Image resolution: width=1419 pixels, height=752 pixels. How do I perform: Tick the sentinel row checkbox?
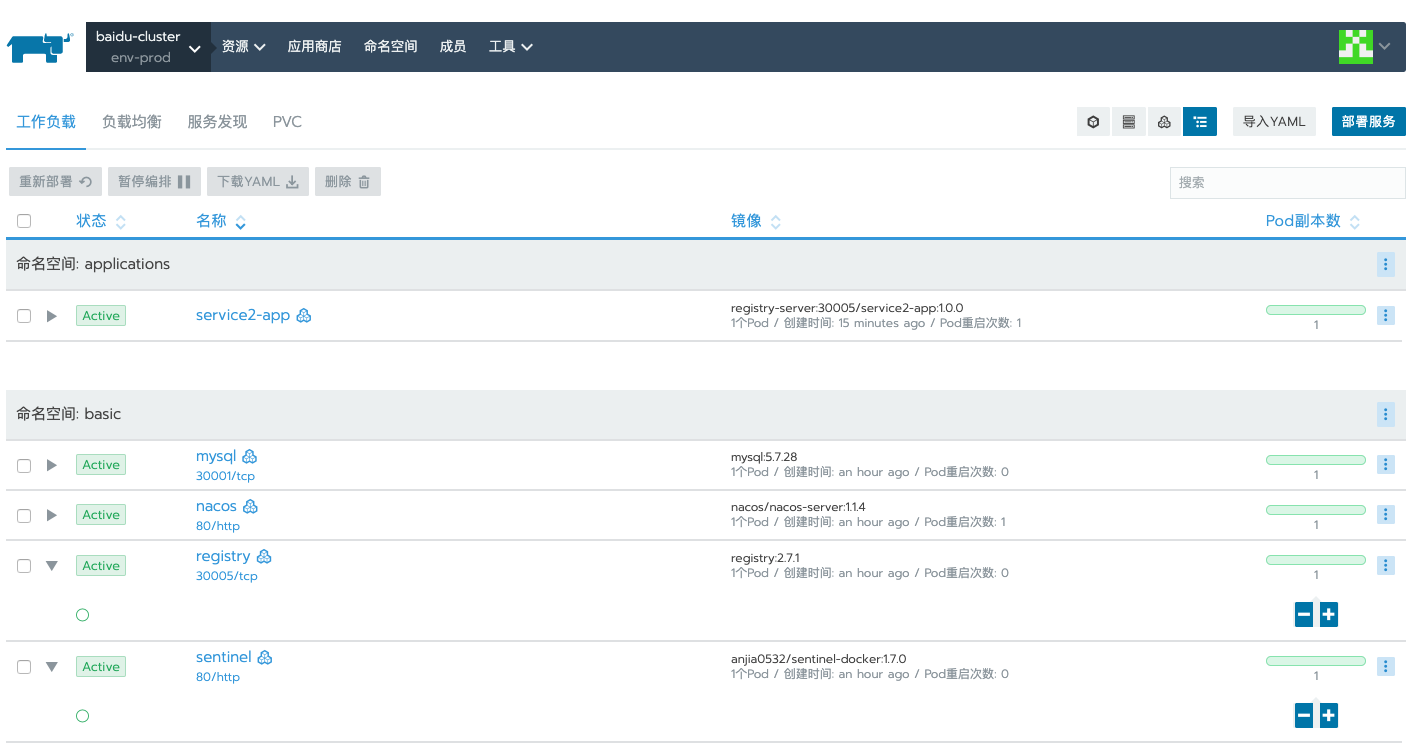(x=24, y=667)
